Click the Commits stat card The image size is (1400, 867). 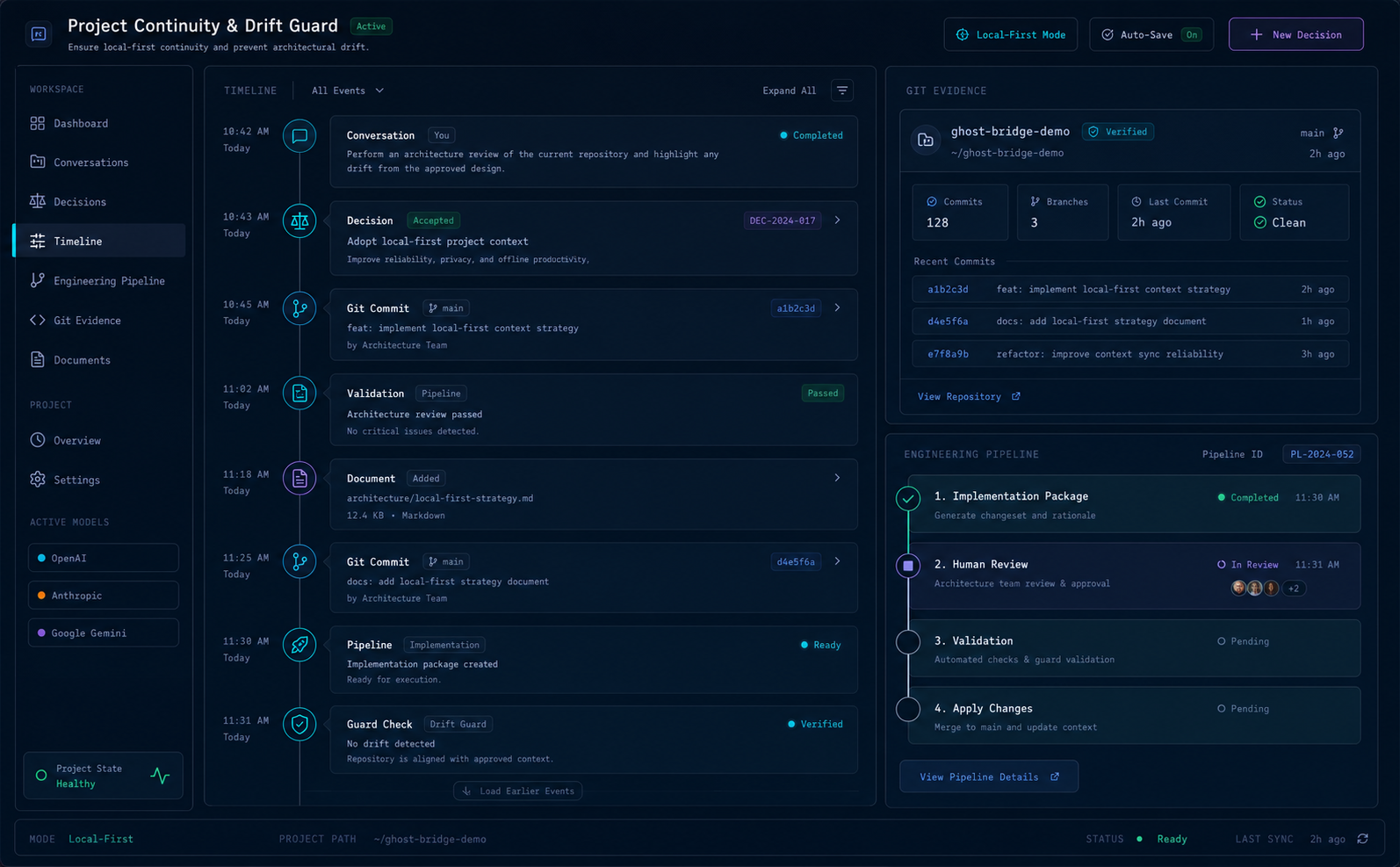[x=960, y=212]
